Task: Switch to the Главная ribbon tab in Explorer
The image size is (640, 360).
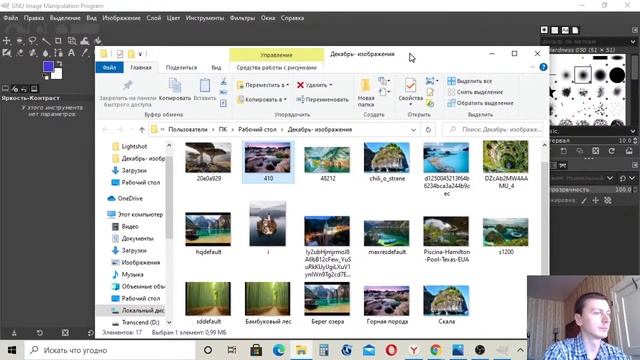Action: 141,67
